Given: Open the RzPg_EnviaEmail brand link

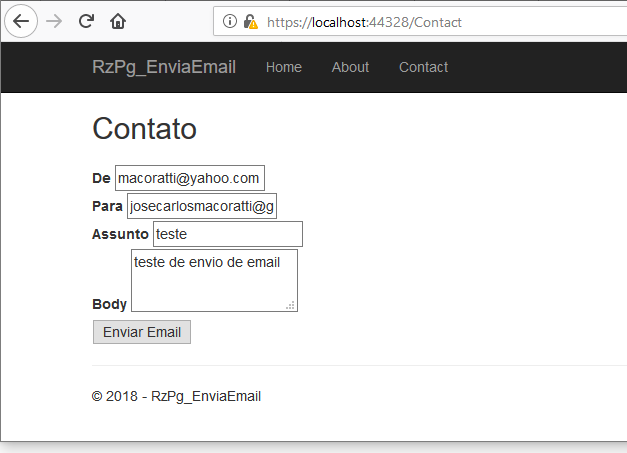Looking at the screenshot, I should (164, 67).
